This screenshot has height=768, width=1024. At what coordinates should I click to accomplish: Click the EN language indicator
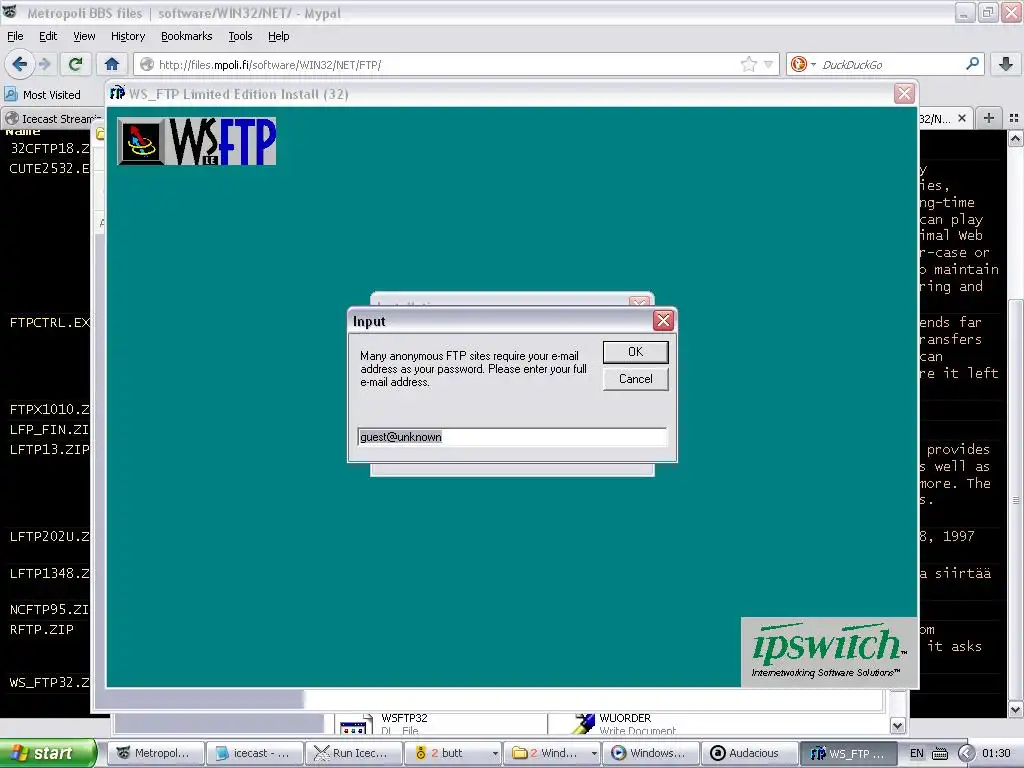pos(916,753)
